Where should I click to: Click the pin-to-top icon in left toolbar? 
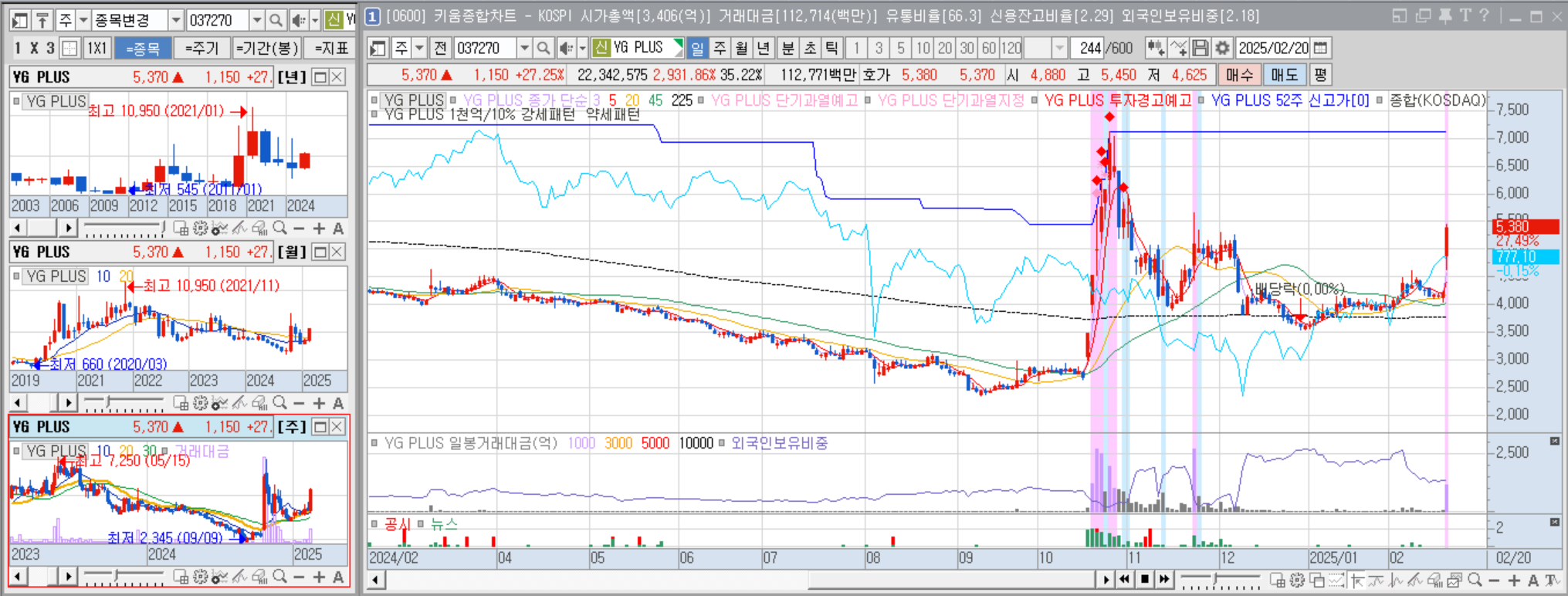click(x=42, y=20)
